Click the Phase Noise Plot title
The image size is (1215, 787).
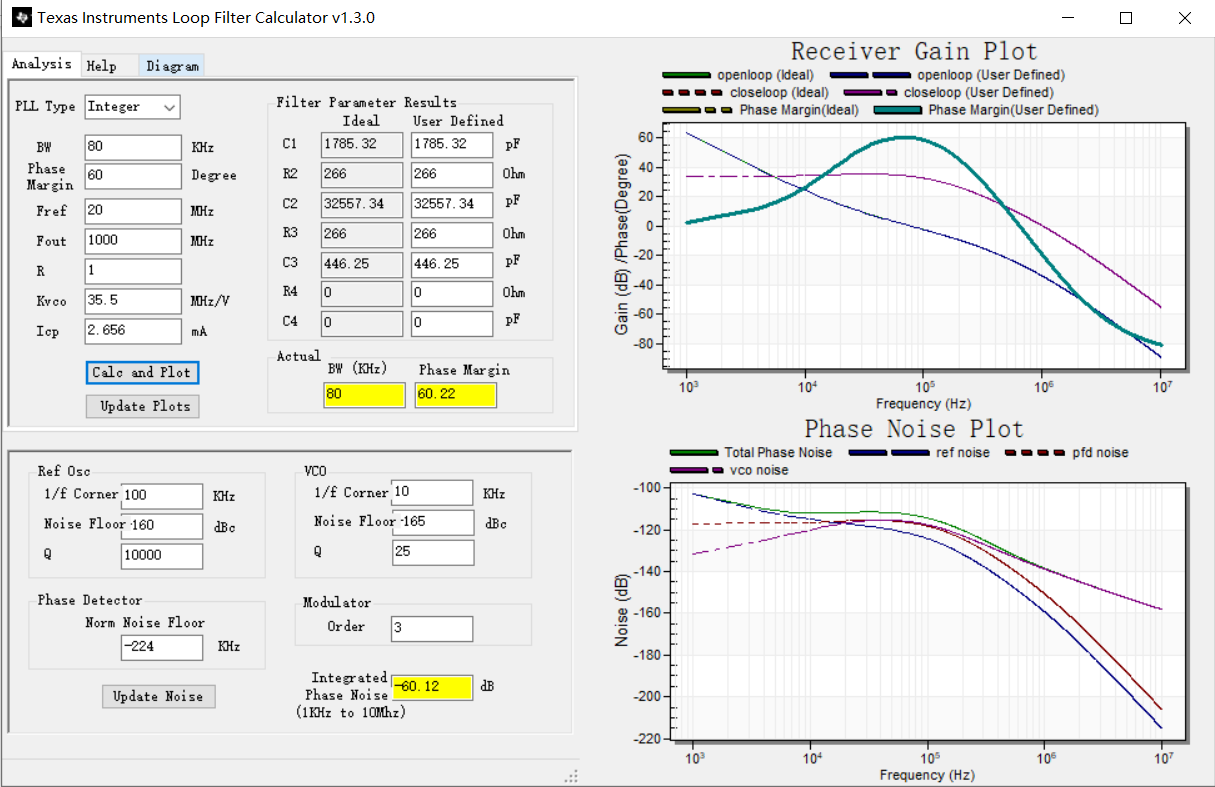click(914, 429)
